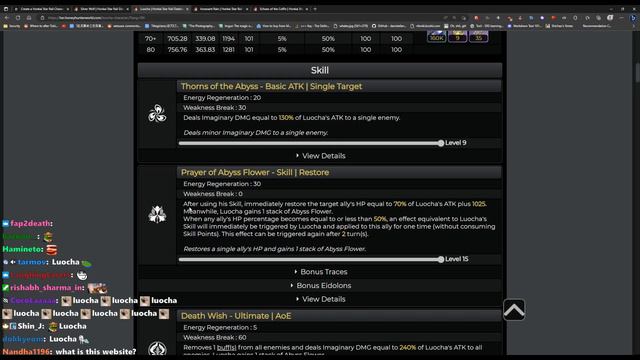
Task: Go back with the browser back arrow
Action: click(x=7, y=18)
